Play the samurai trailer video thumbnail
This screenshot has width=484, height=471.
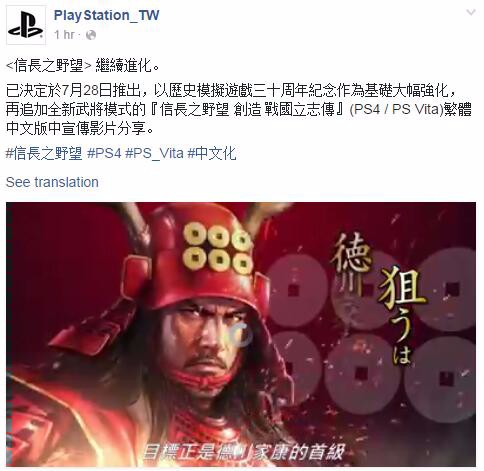[x=241, y=334]
